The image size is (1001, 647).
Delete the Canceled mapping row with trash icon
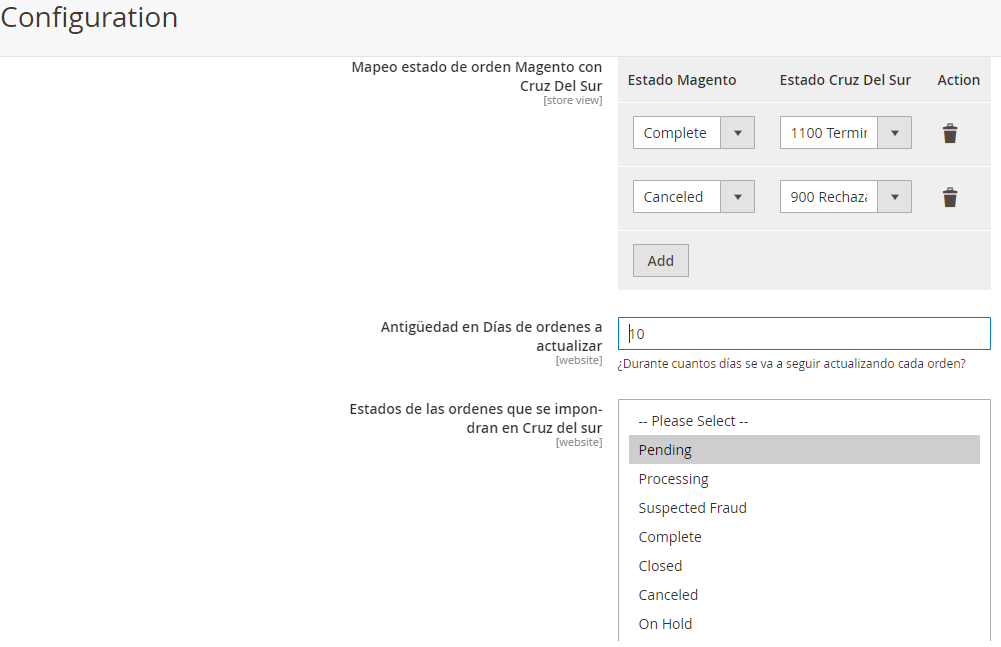click(950, 197)
